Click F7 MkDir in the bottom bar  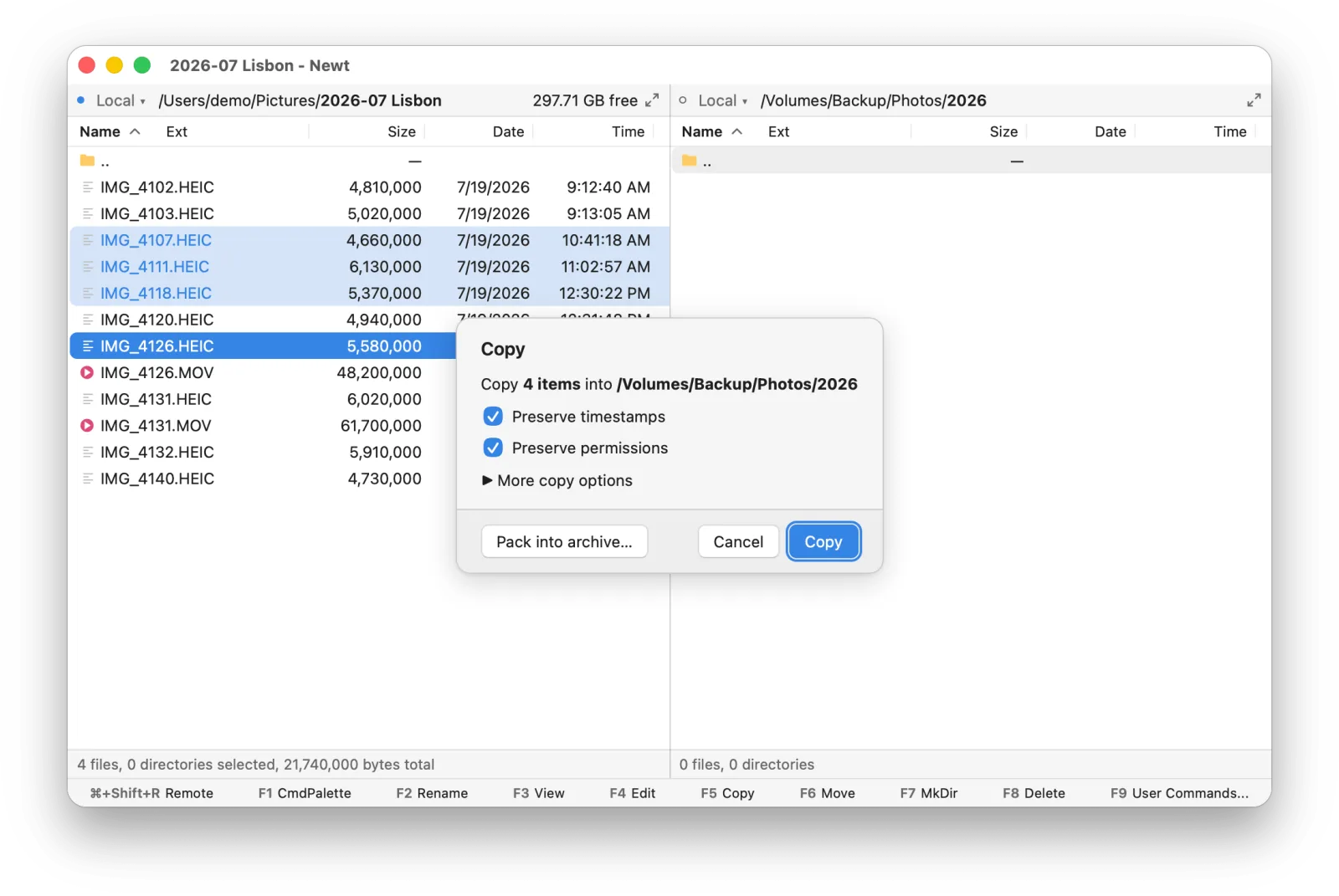pos(929,793)
